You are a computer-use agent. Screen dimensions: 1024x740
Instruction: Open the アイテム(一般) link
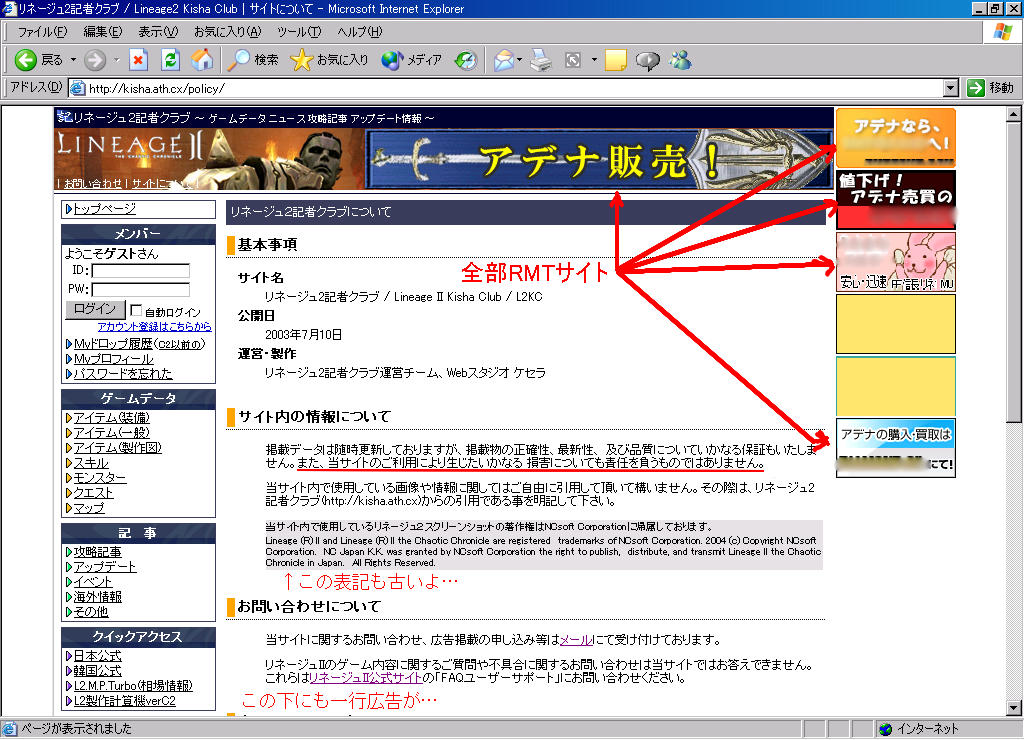pyautogui.click(x=111, y=432)
